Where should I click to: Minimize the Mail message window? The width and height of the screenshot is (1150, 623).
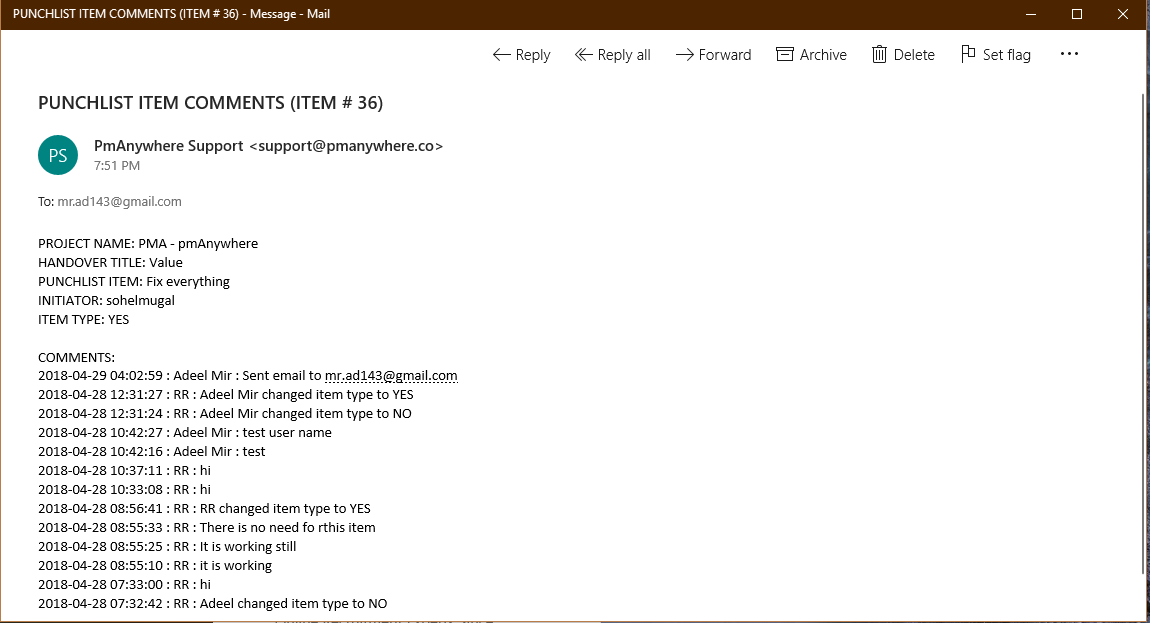tap(1031, 14)
